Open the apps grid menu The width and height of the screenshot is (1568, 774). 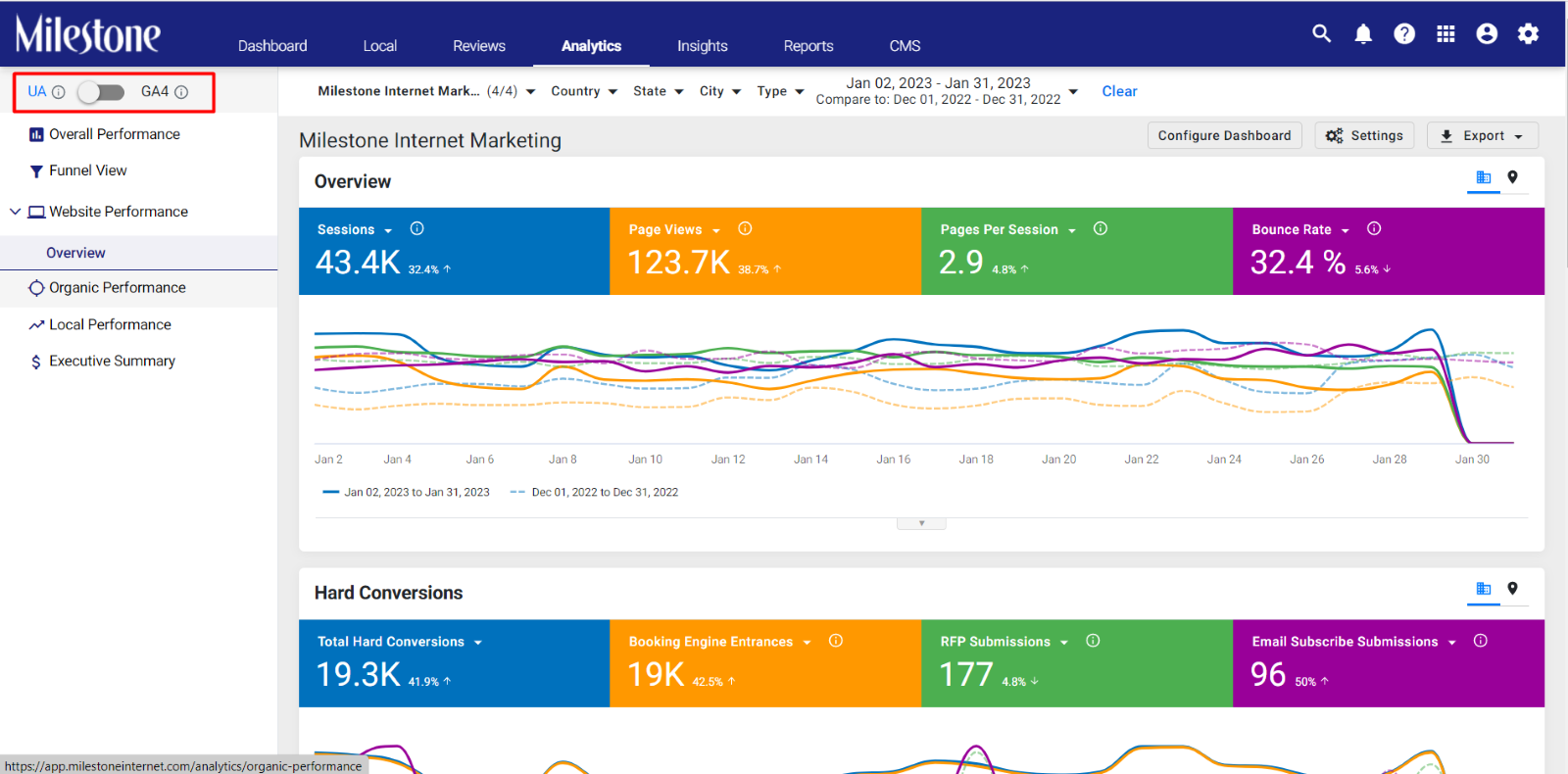1445,34
